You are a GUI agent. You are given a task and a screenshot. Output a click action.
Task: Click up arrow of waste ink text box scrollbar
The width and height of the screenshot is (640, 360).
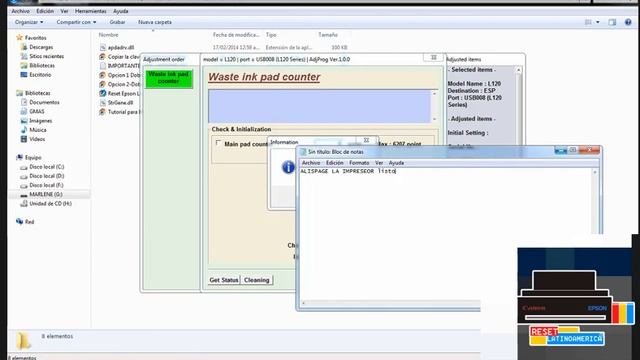click(434, 94)
